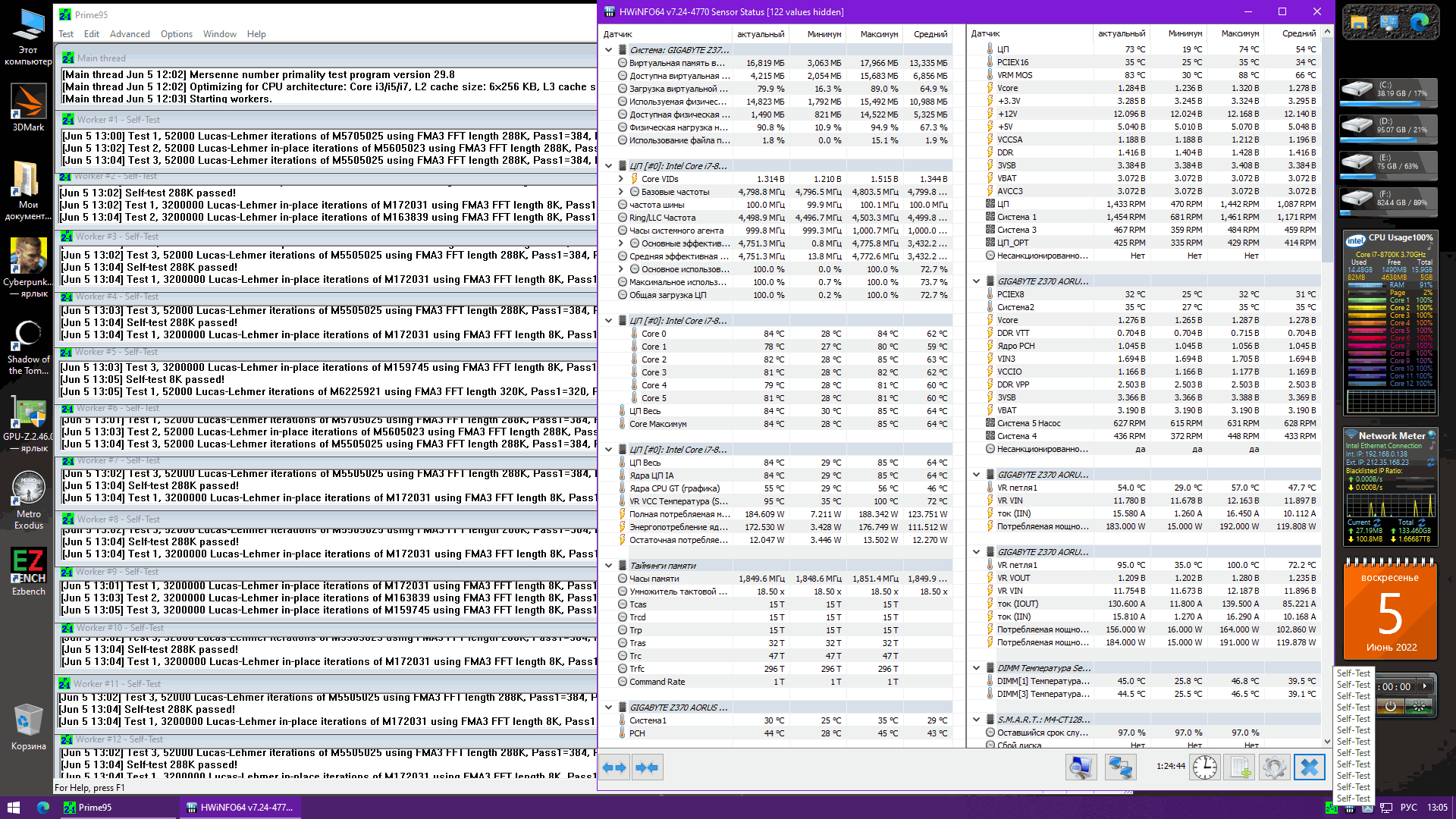Open the Edit menu in Prime95
The height and width of the screenshot is (819, 1456).
click(x=92, y=34)
